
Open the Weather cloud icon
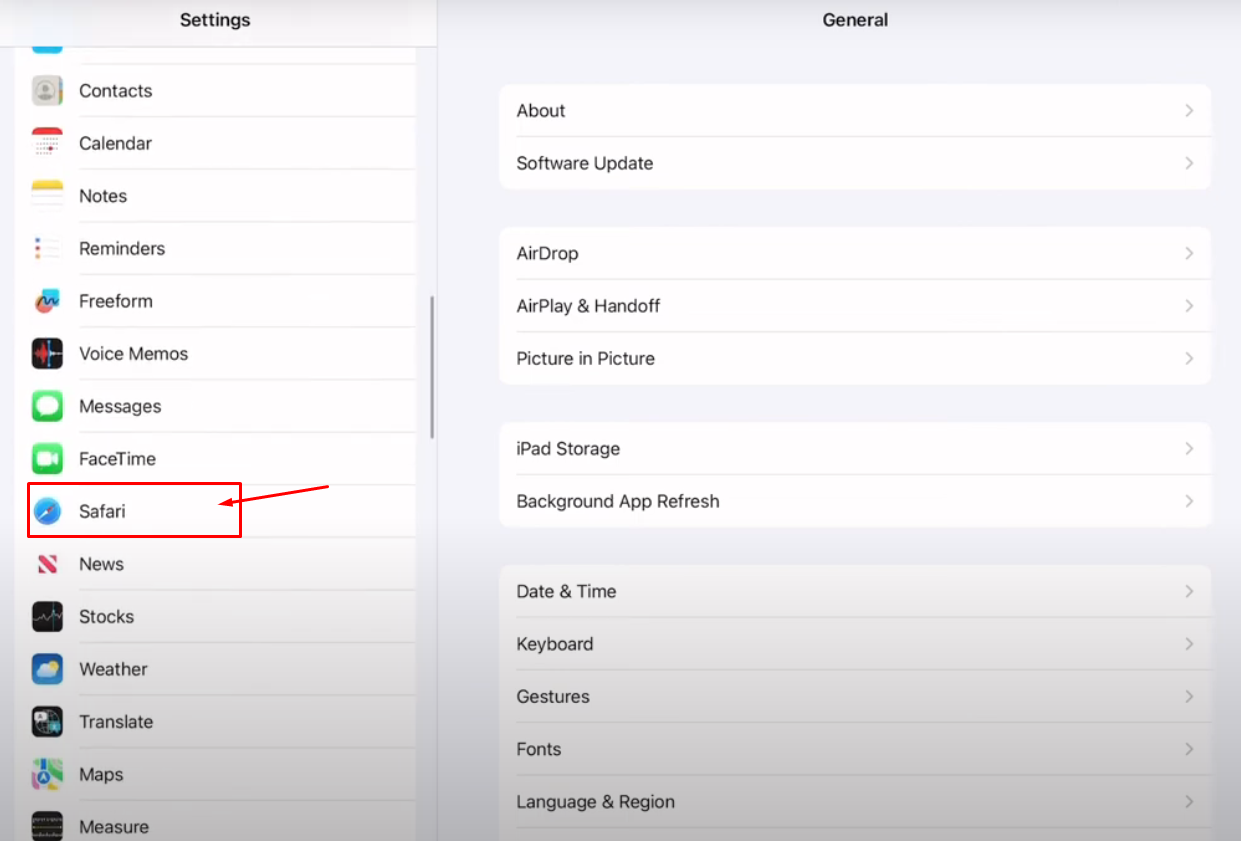coord(47,669)
